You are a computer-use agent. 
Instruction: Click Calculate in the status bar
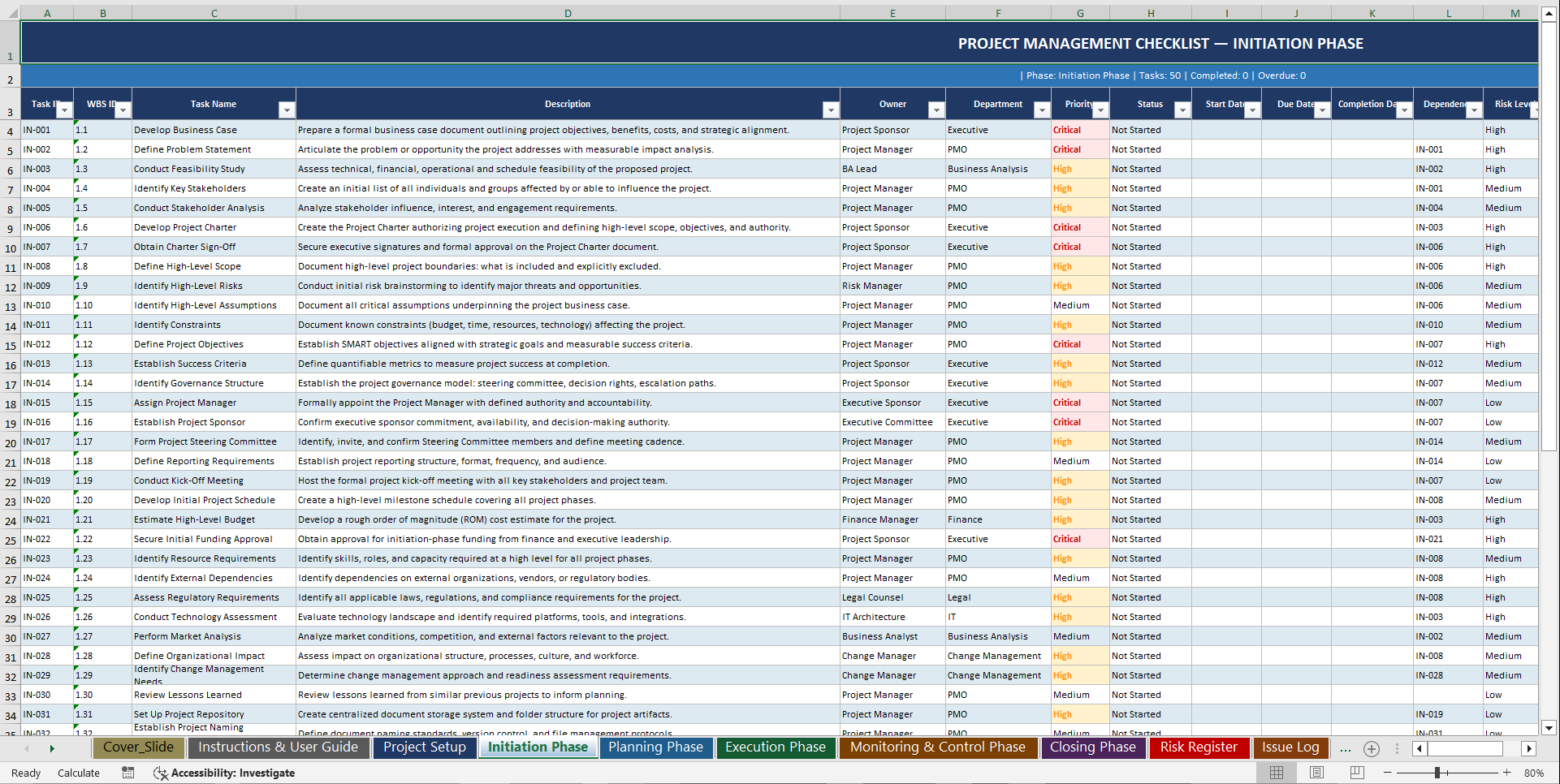click(79, 773)
